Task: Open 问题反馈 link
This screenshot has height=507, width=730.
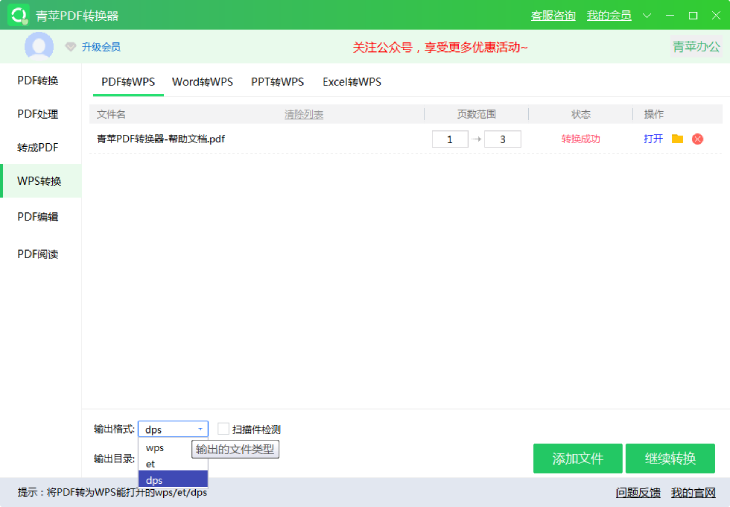Action: tap(638, 493)
